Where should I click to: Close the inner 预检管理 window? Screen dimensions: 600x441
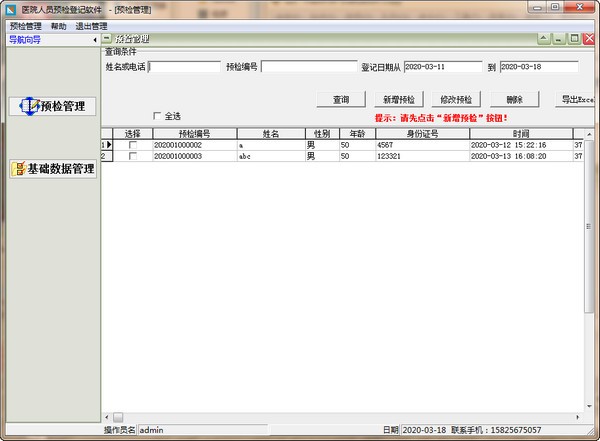pos(589,39)
